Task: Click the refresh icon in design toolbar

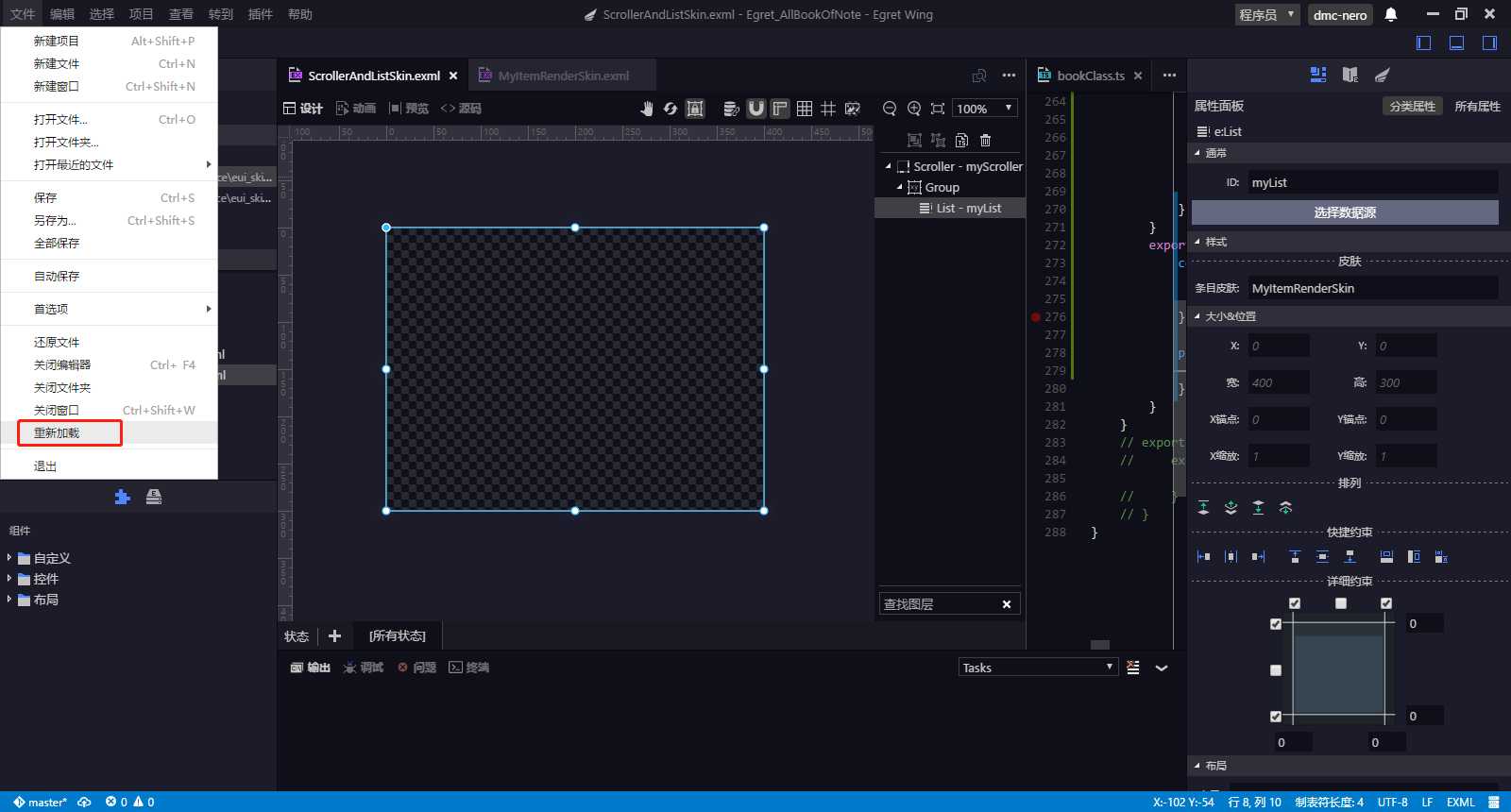Action: point(671,109)
